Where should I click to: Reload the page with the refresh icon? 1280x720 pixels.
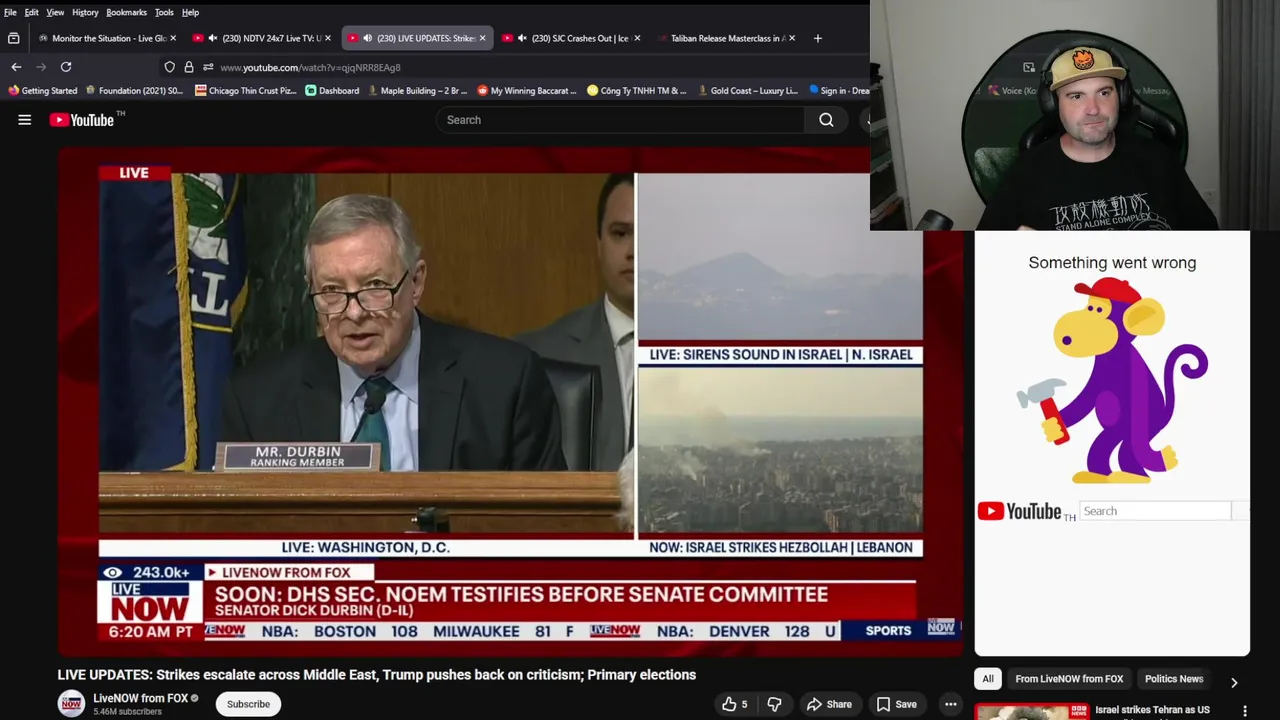point(66,67)
